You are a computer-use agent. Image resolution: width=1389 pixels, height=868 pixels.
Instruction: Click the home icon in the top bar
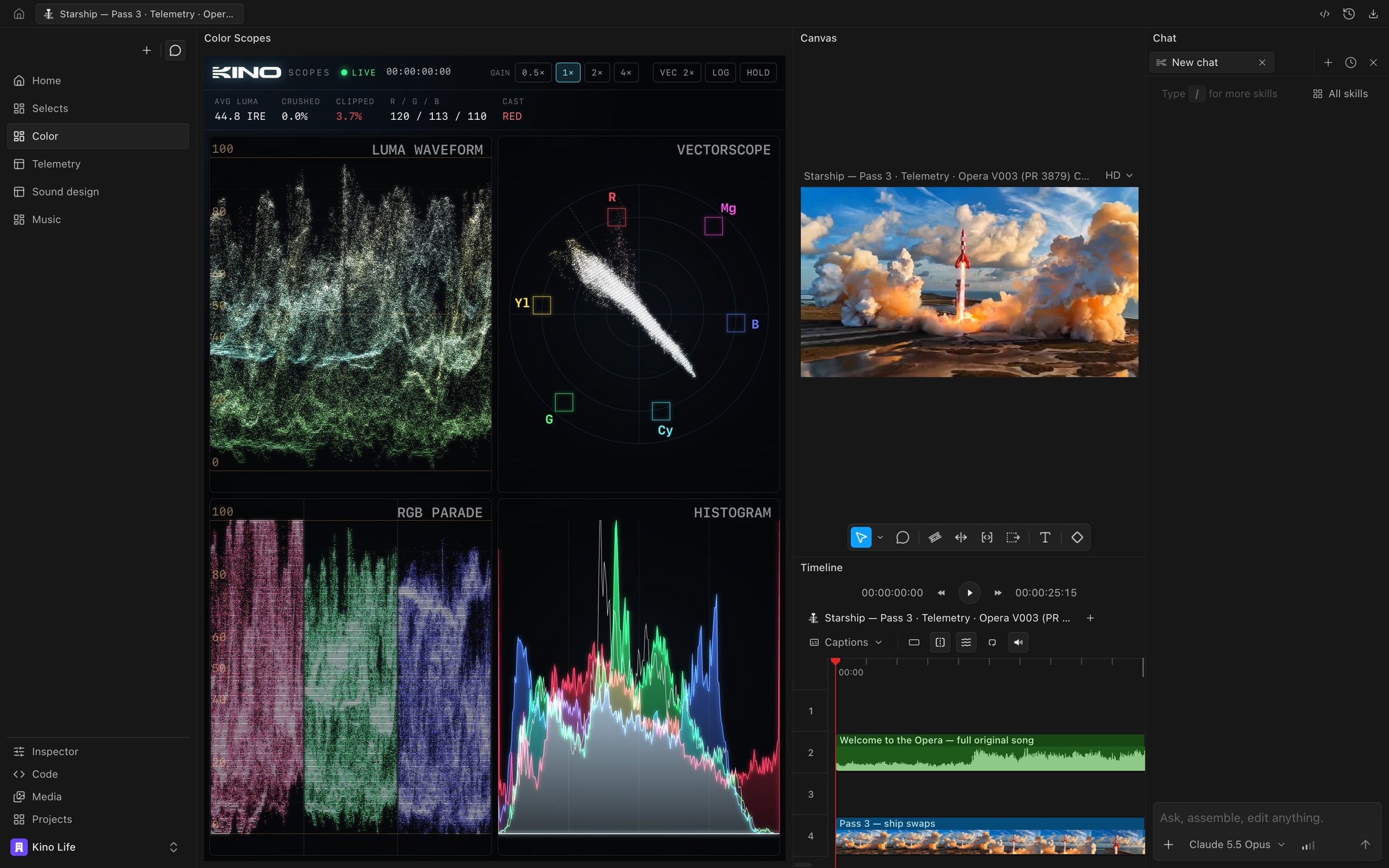(x=19, y=14)
